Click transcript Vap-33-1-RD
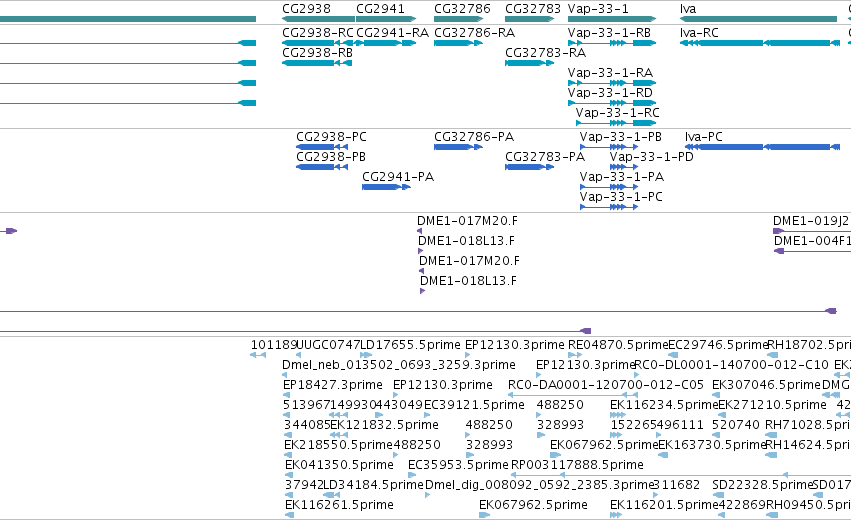Image resolution: width=851 pixels, height=520 pixels. pos(610,93)
